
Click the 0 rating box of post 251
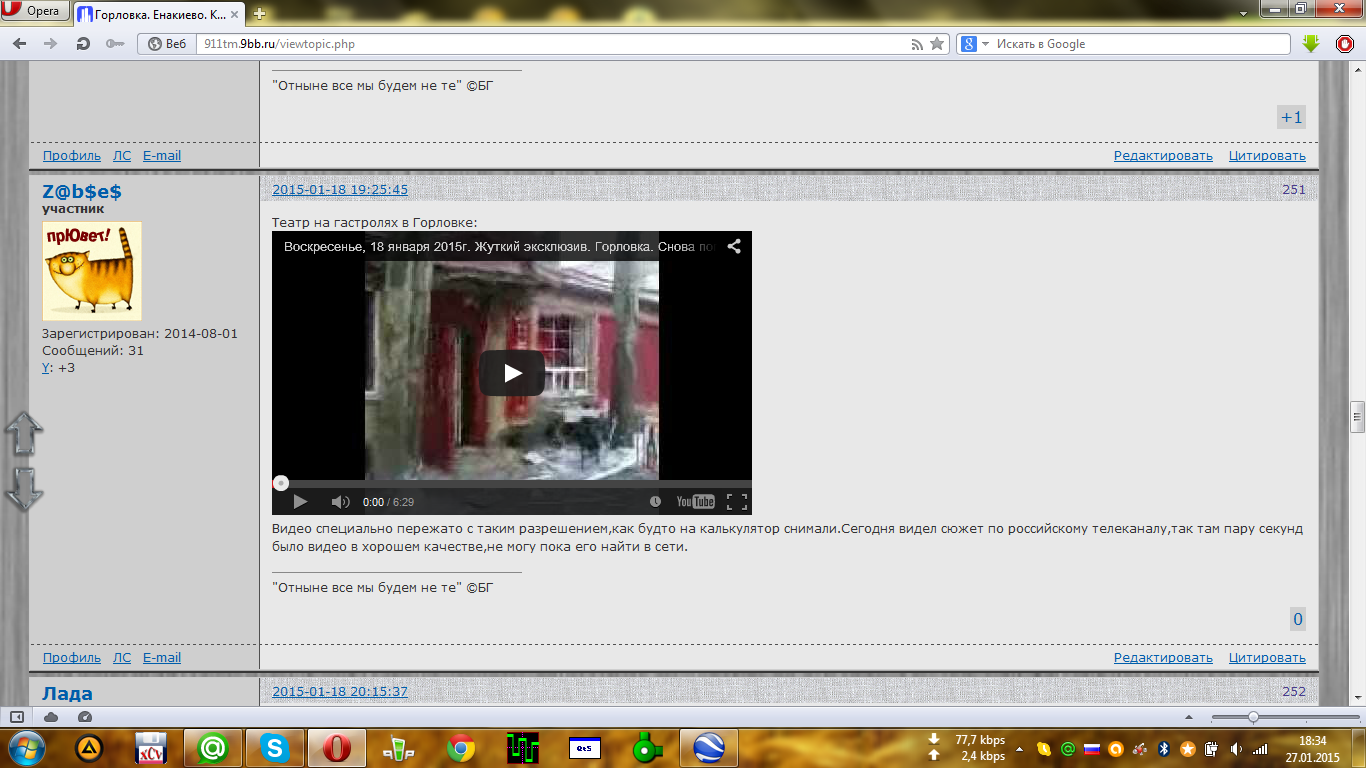pyautogui.click(x=1298, y=619)
